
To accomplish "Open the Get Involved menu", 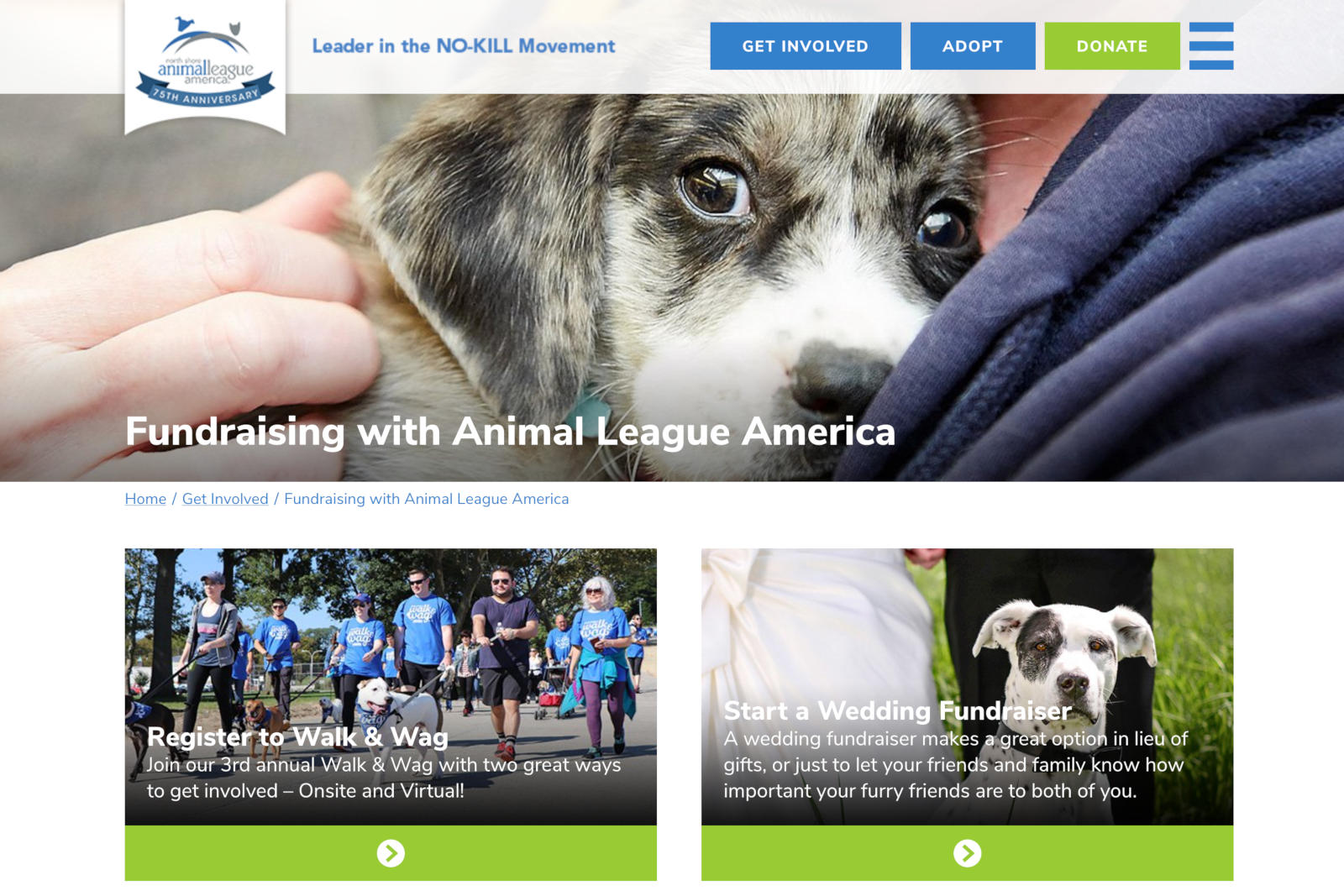I will coord(805,46).
